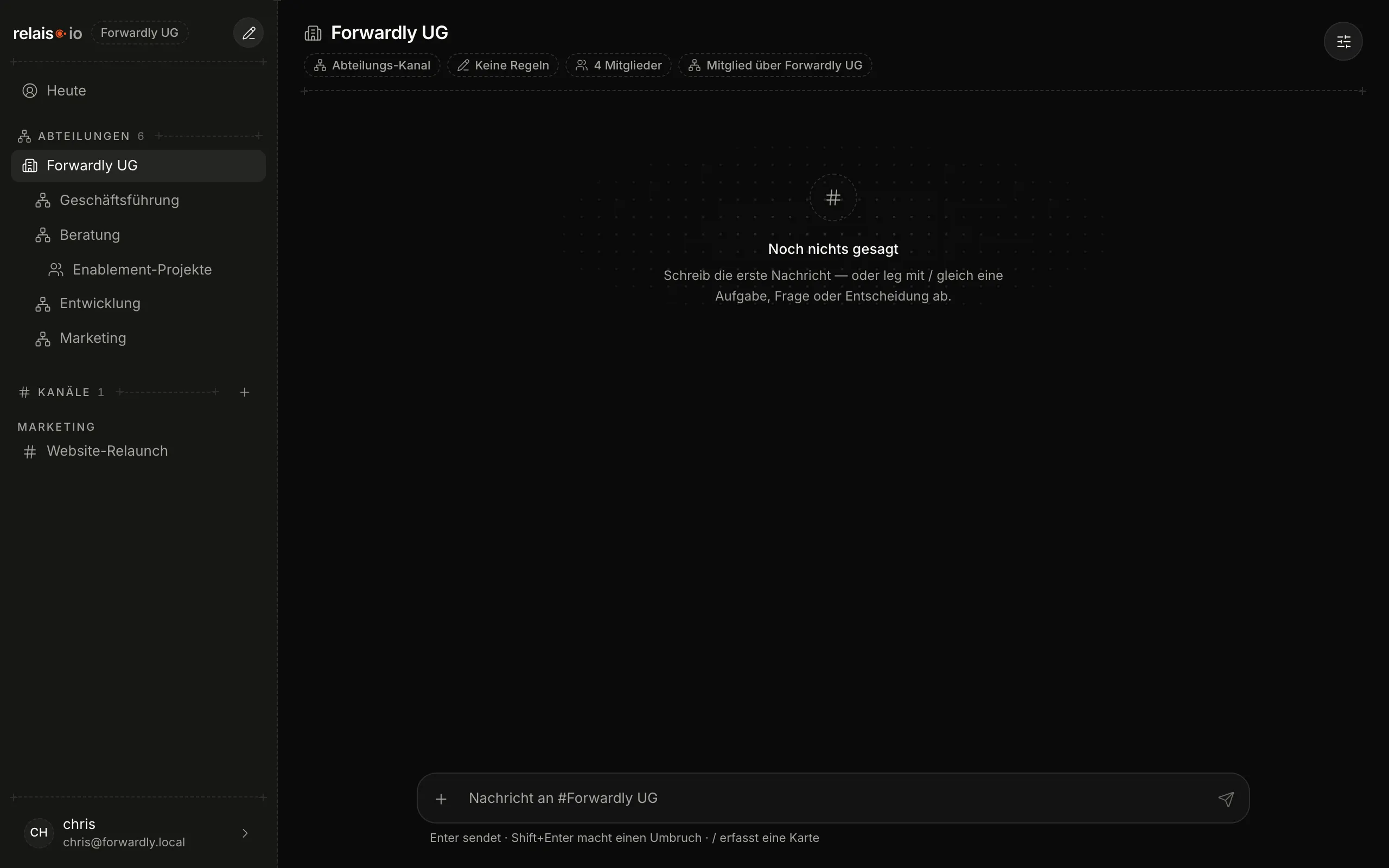This screenshot has width=1389, height=868.
Task: Open the Heute view
Action: pos(138,91)
